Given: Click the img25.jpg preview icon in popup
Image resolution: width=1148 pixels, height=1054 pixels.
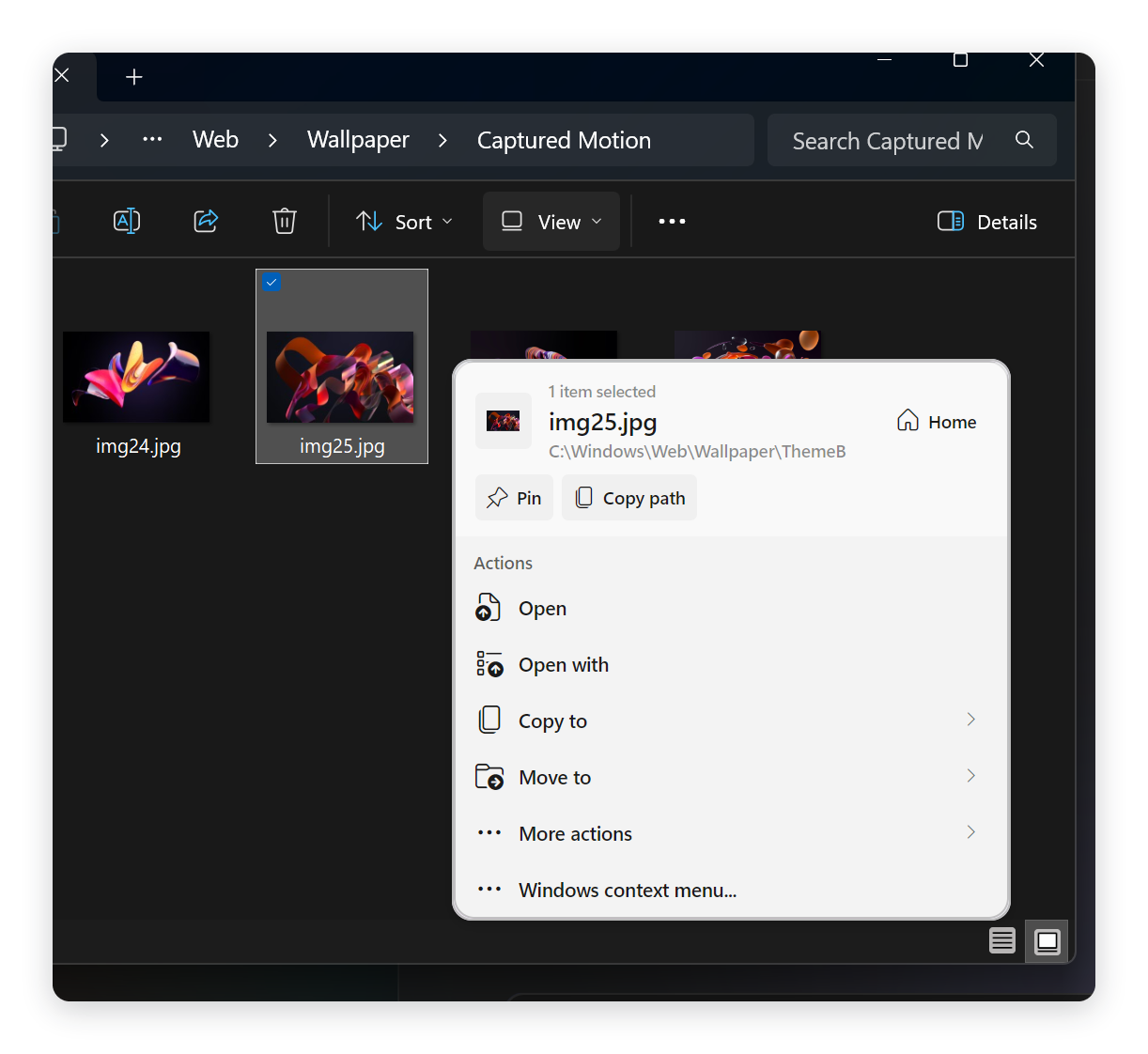Looking at the screenshot, I should [x=504, y=421].
